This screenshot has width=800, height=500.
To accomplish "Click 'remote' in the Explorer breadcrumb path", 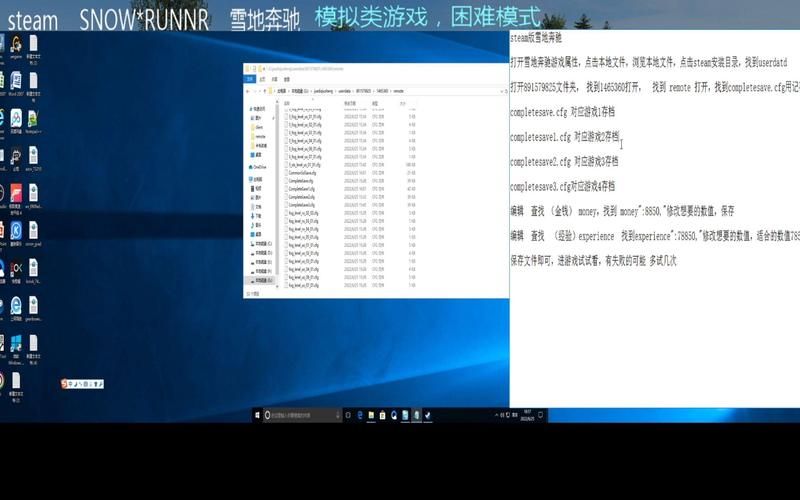I will [x=398, y=91].
